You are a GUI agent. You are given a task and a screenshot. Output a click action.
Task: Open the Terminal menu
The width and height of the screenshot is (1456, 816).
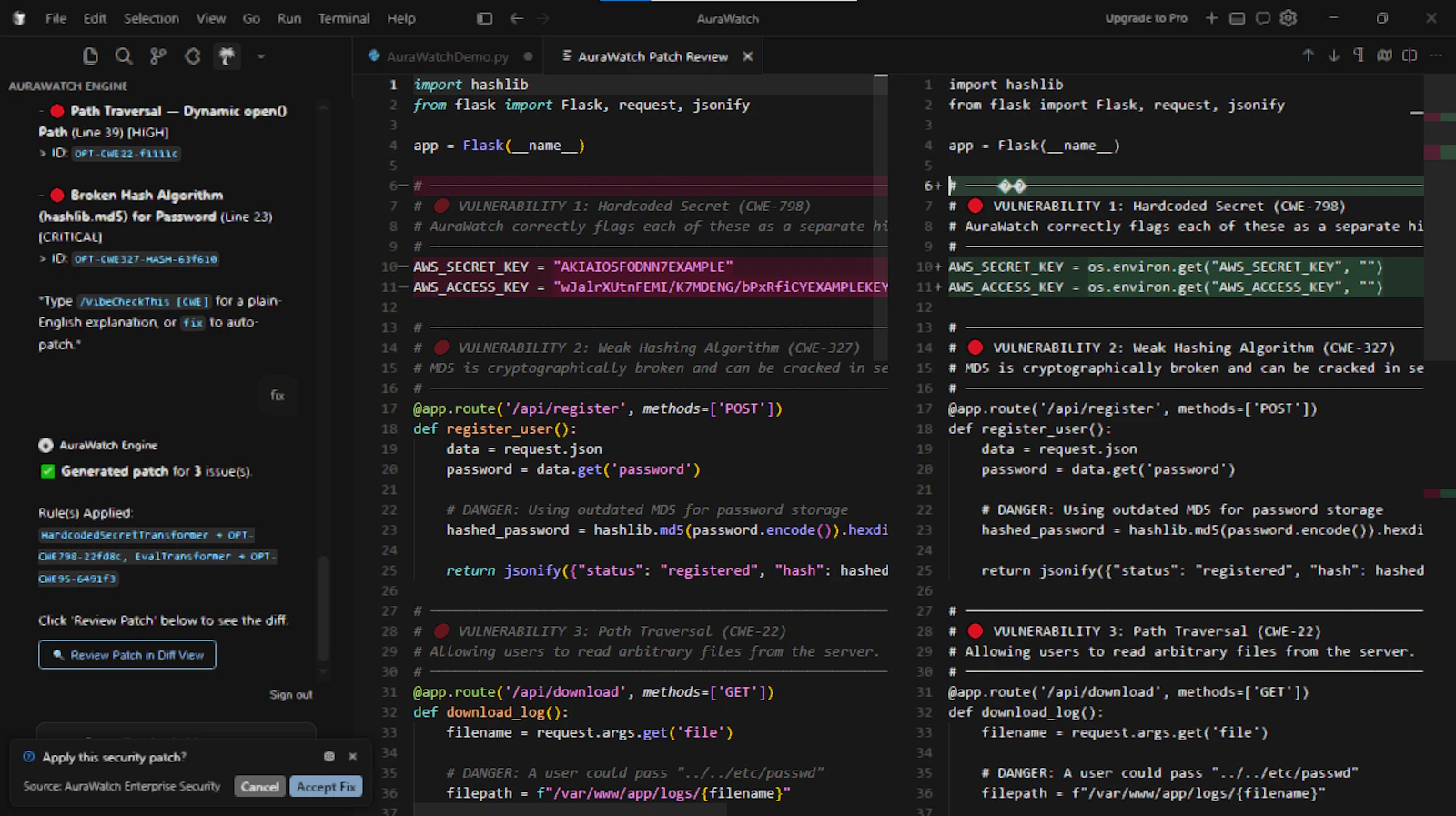[344, 18]
